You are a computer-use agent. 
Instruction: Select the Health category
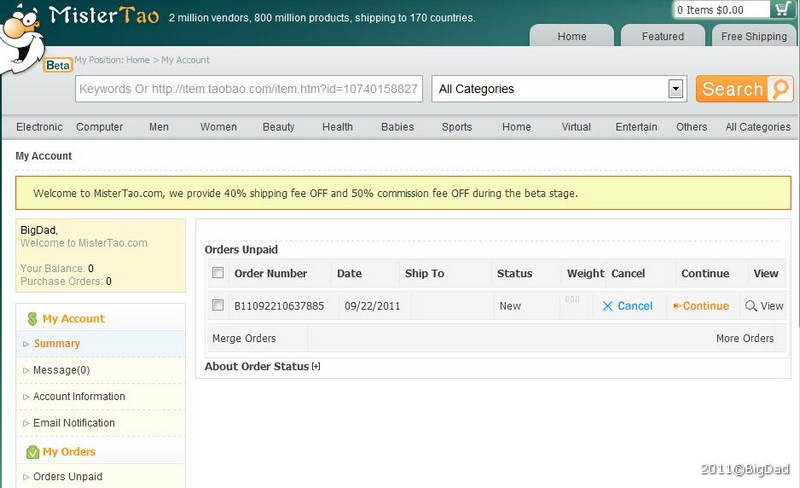337,127
